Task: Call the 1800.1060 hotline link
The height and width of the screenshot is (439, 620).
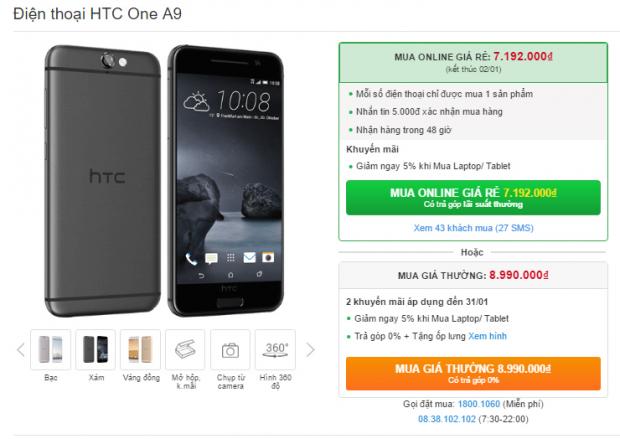Action: pos(479,404)
